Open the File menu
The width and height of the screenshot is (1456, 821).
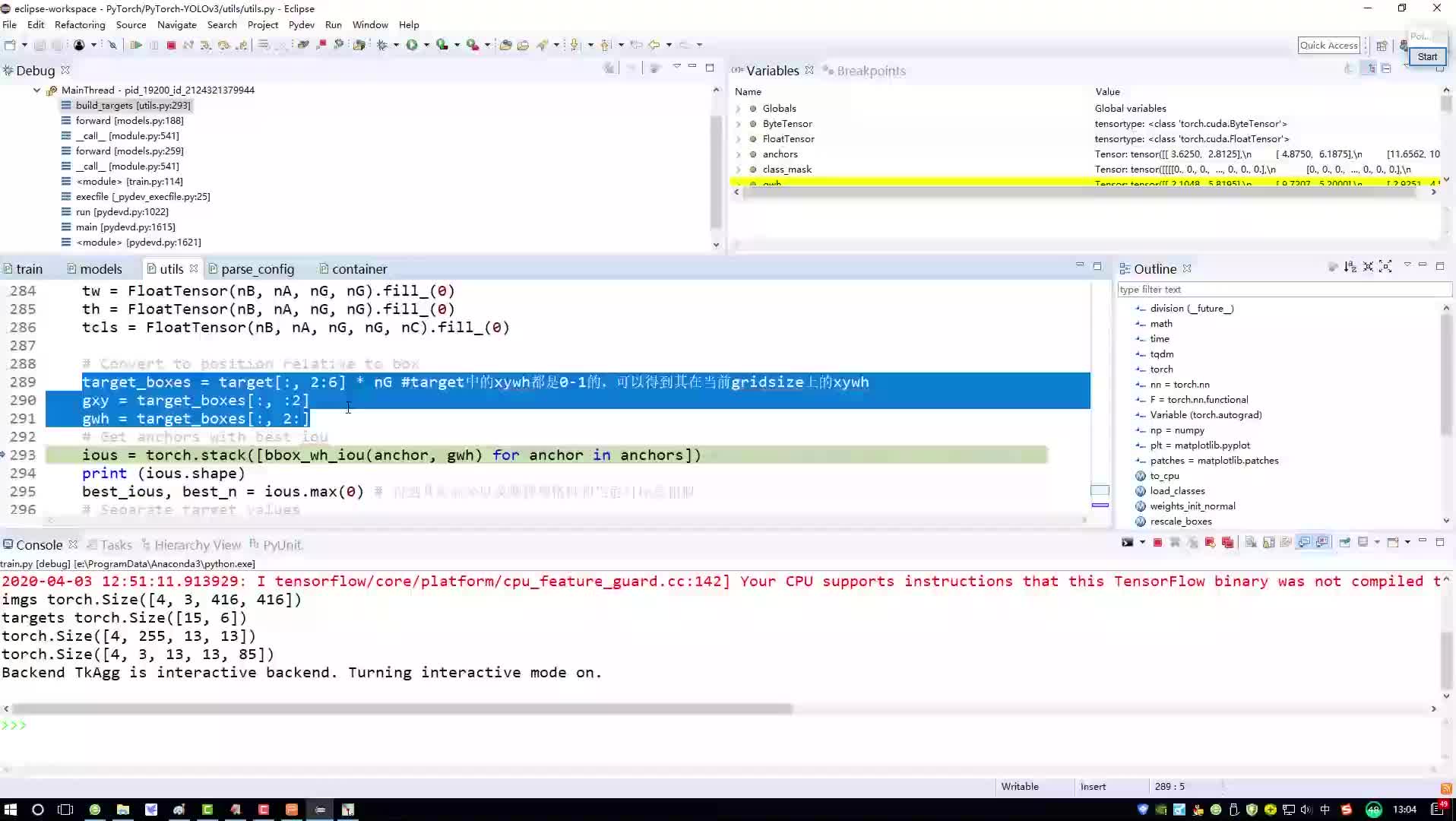pos(10,25)
